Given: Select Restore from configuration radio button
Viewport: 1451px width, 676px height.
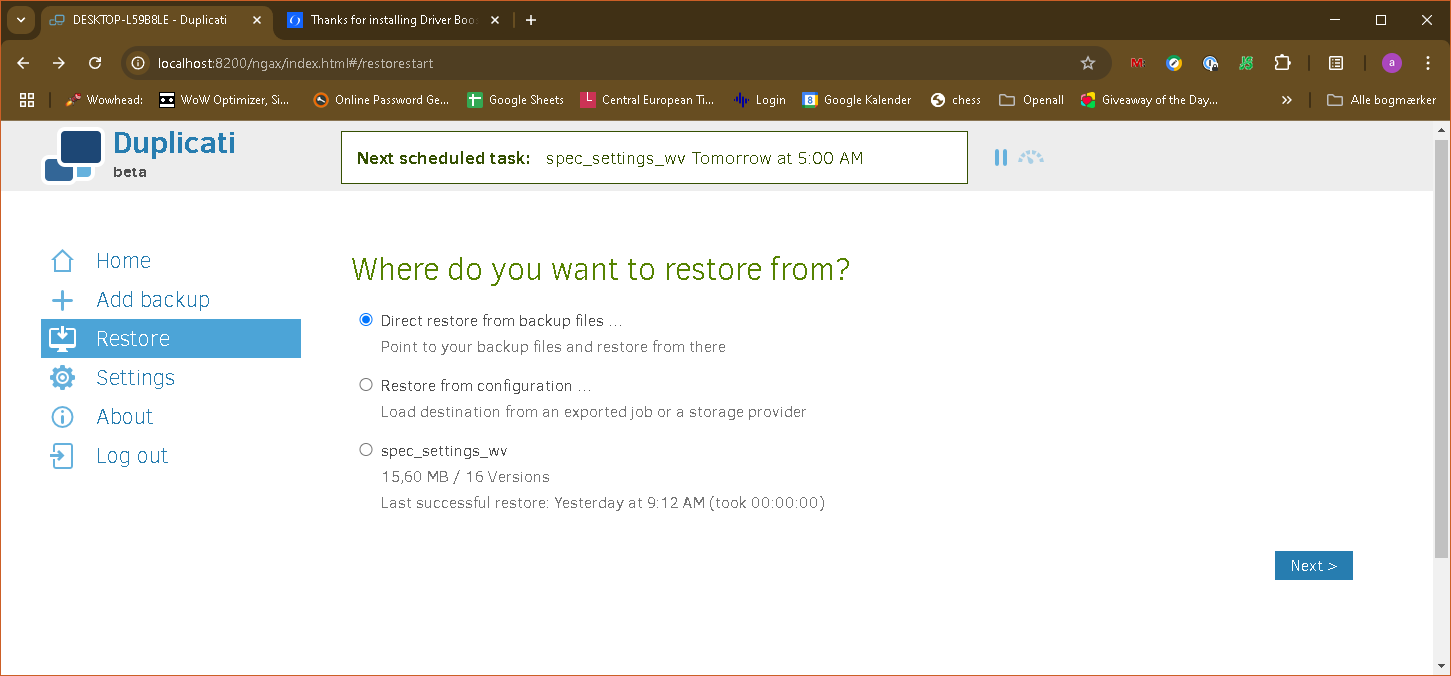Looking at the screenshot, I should pos(366,385).
